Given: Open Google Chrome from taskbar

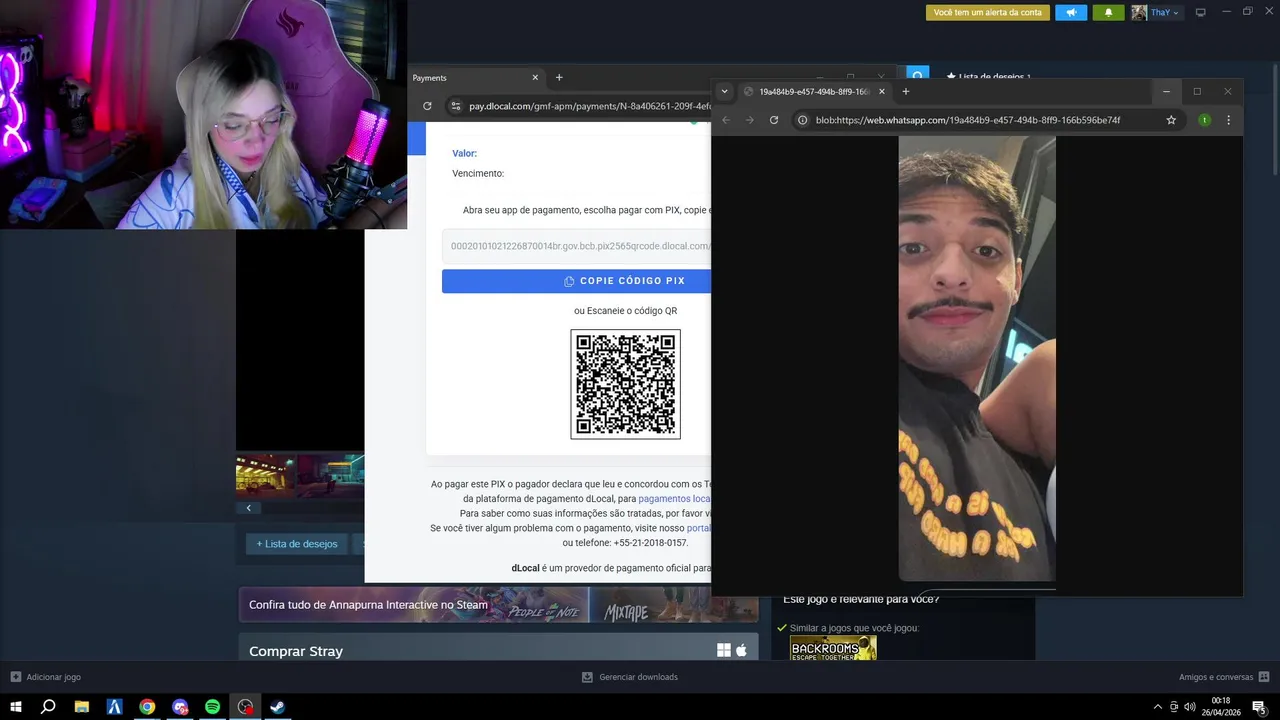Looking at the screenshot, I should click(147, 707).
